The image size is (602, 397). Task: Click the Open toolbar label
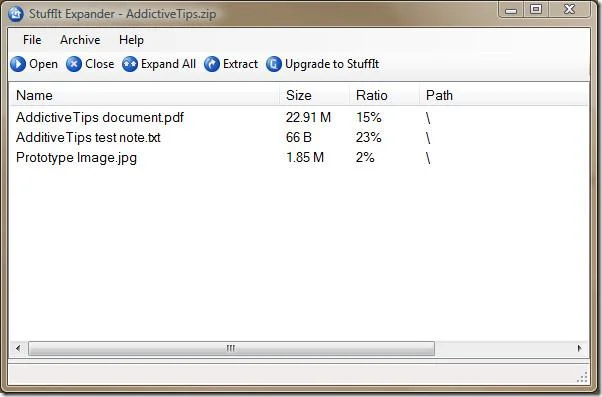[43, 64]
